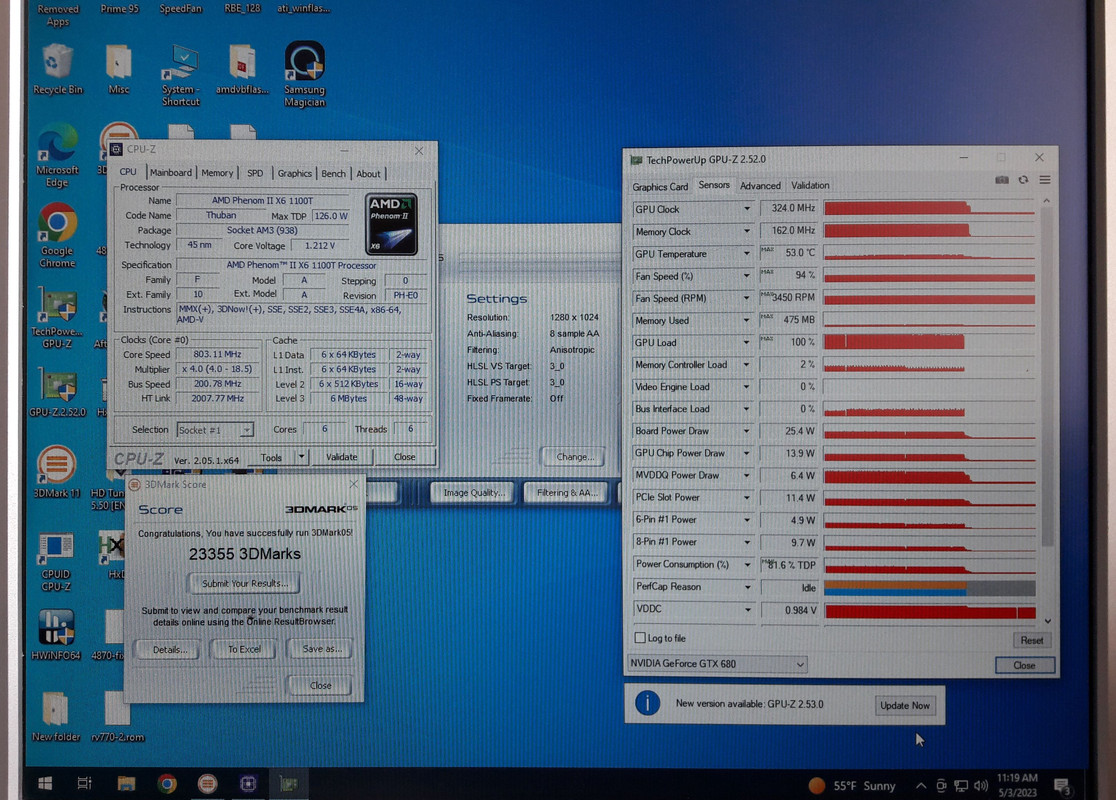
Task: Open the NVIDIA GeForce GTX 680 selector
Action: (717, 663)
